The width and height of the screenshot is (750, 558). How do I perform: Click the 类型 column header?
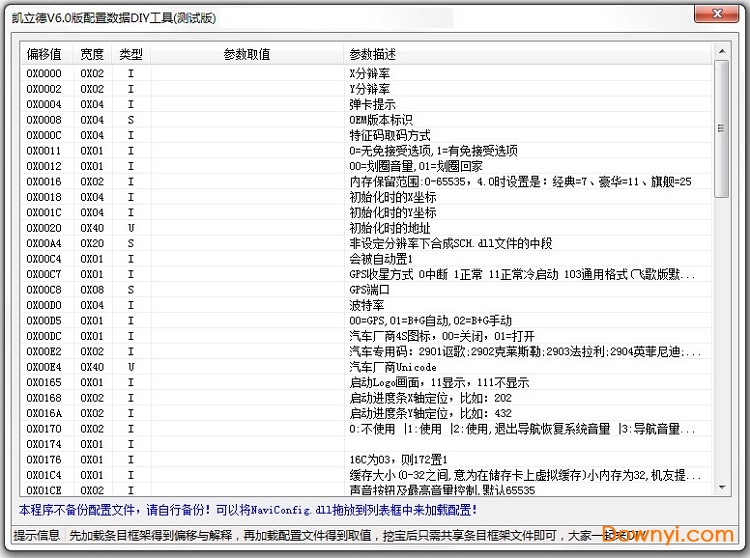130,54
